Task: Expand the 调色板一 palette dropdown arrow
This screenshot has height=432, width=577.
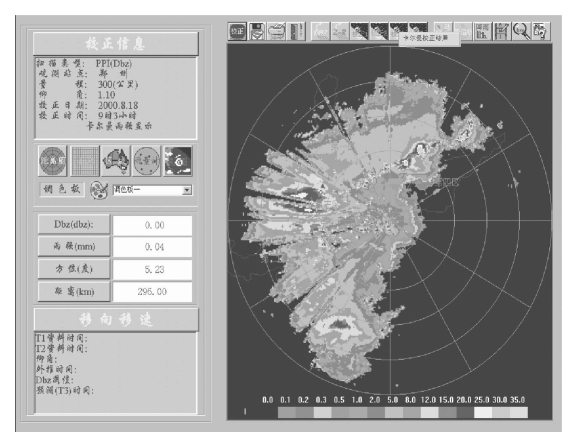Action: tap(187, 190)
